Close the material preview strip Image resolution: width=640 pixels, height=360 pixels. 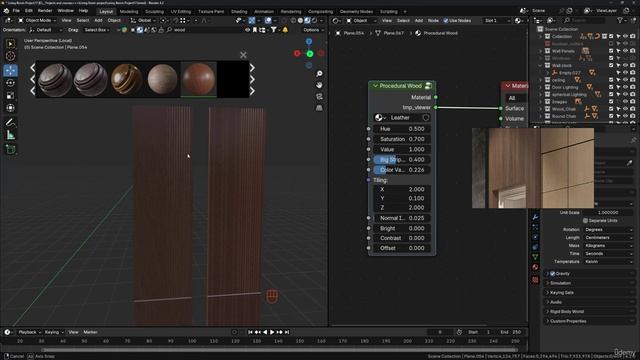[243, 55]
